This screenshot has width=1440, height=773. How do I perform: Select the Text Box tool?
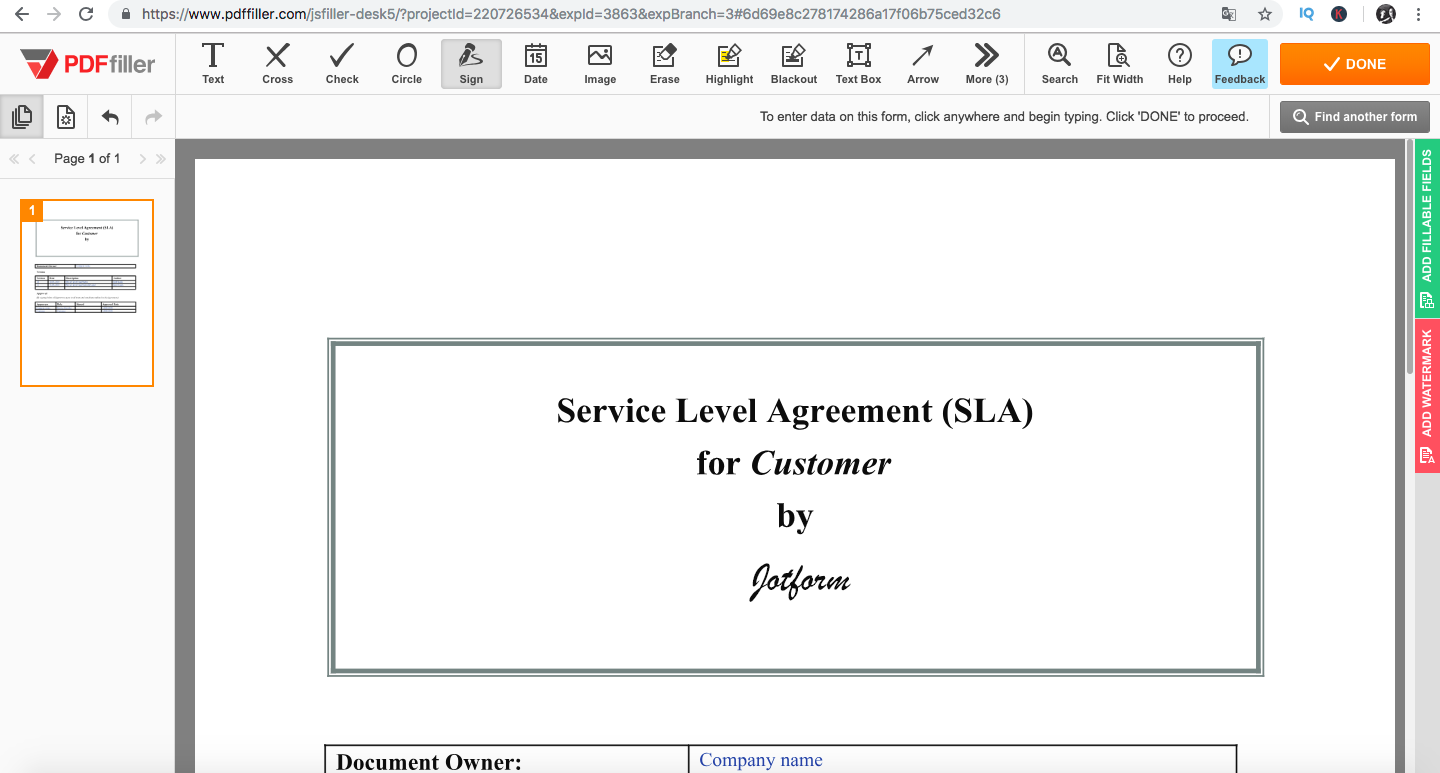[x=858, y=64]
